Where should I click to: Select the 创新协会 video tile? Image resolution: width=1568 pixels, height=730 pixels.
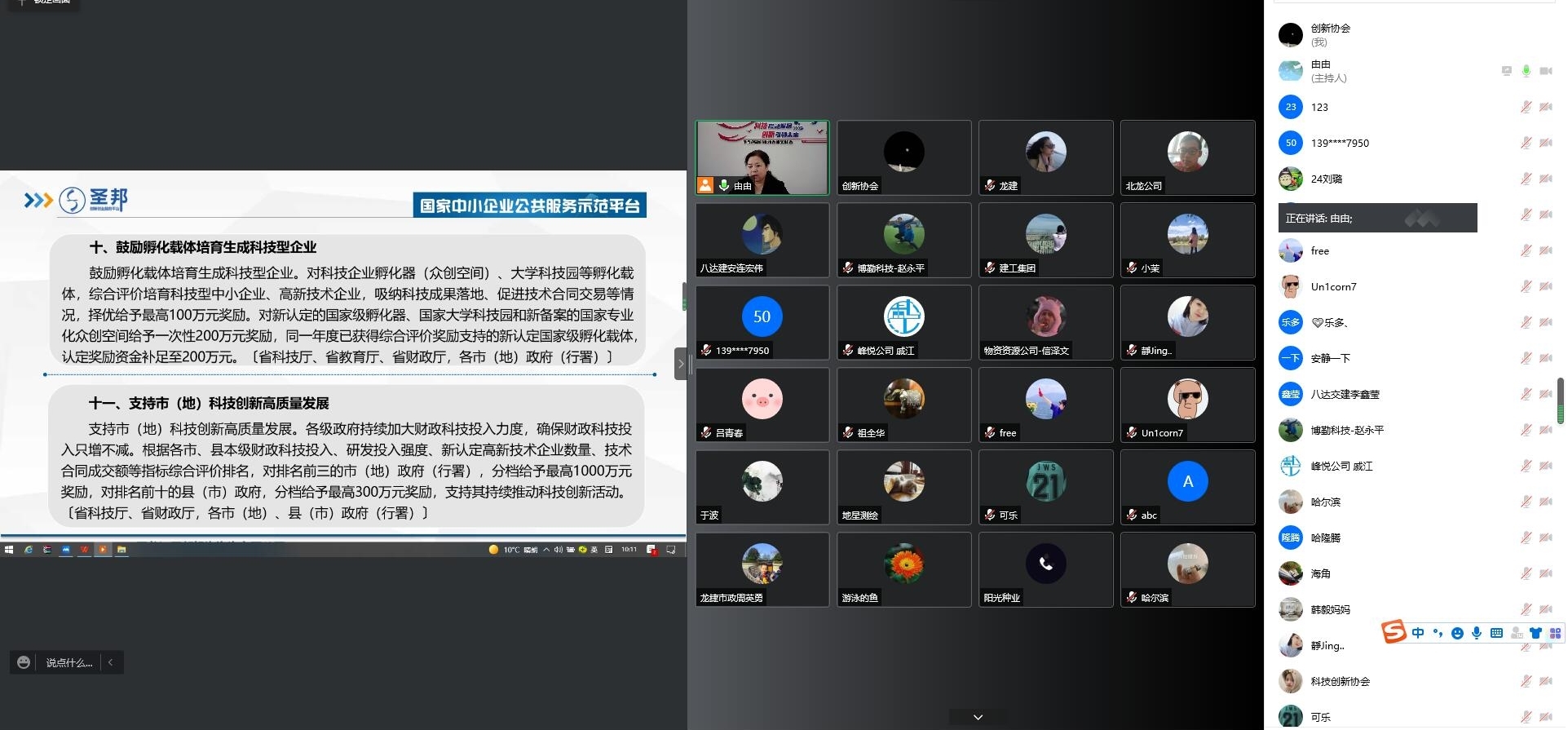coord(904,157)
